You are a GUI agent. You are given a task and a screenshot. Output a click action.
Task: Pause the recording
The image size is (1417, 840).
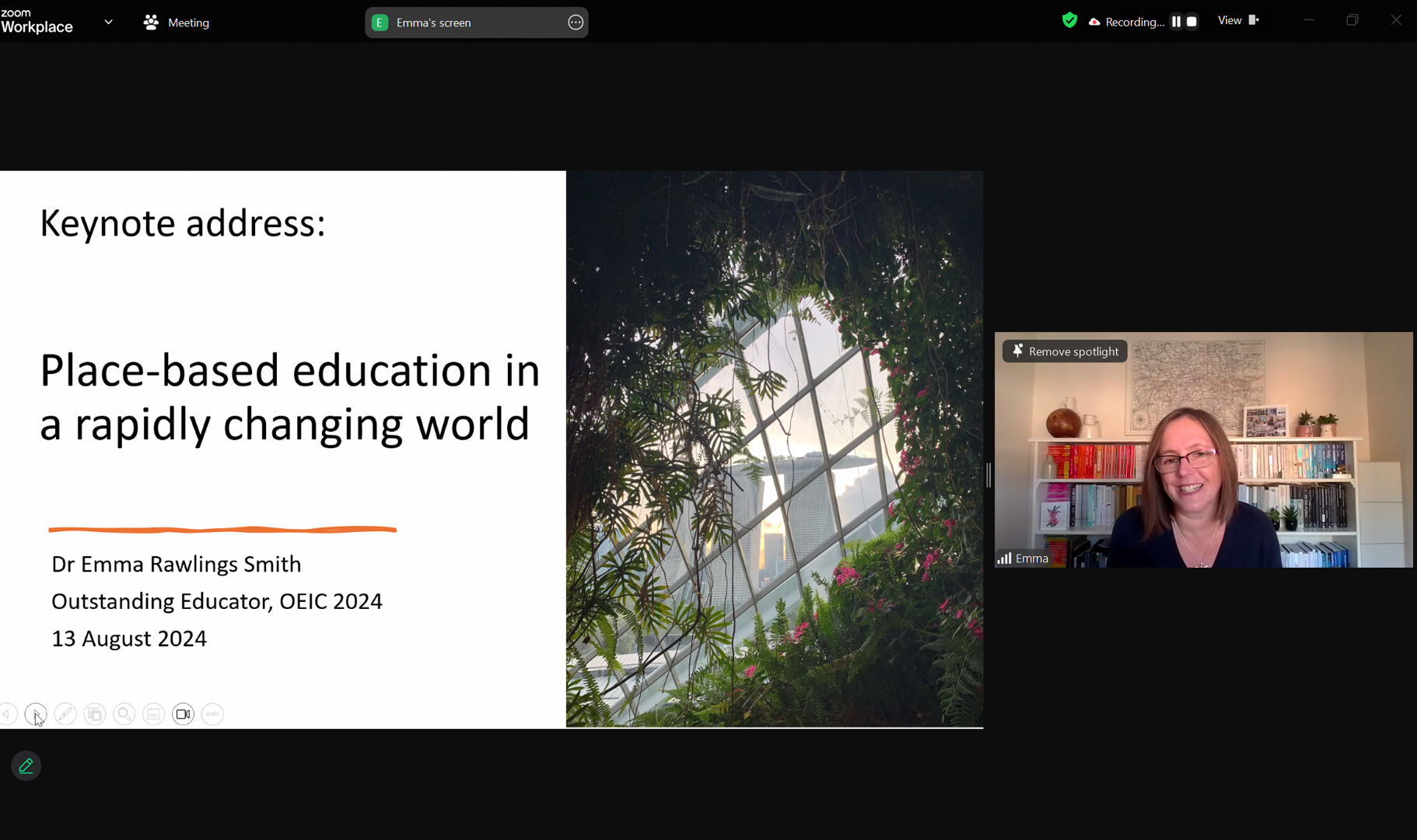[x=1176, y=22]
